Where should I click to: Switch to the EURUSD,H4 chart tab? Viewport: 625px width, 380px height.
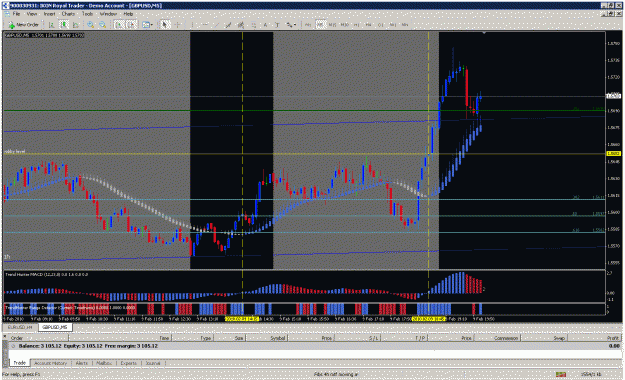[x=20, y=327]
